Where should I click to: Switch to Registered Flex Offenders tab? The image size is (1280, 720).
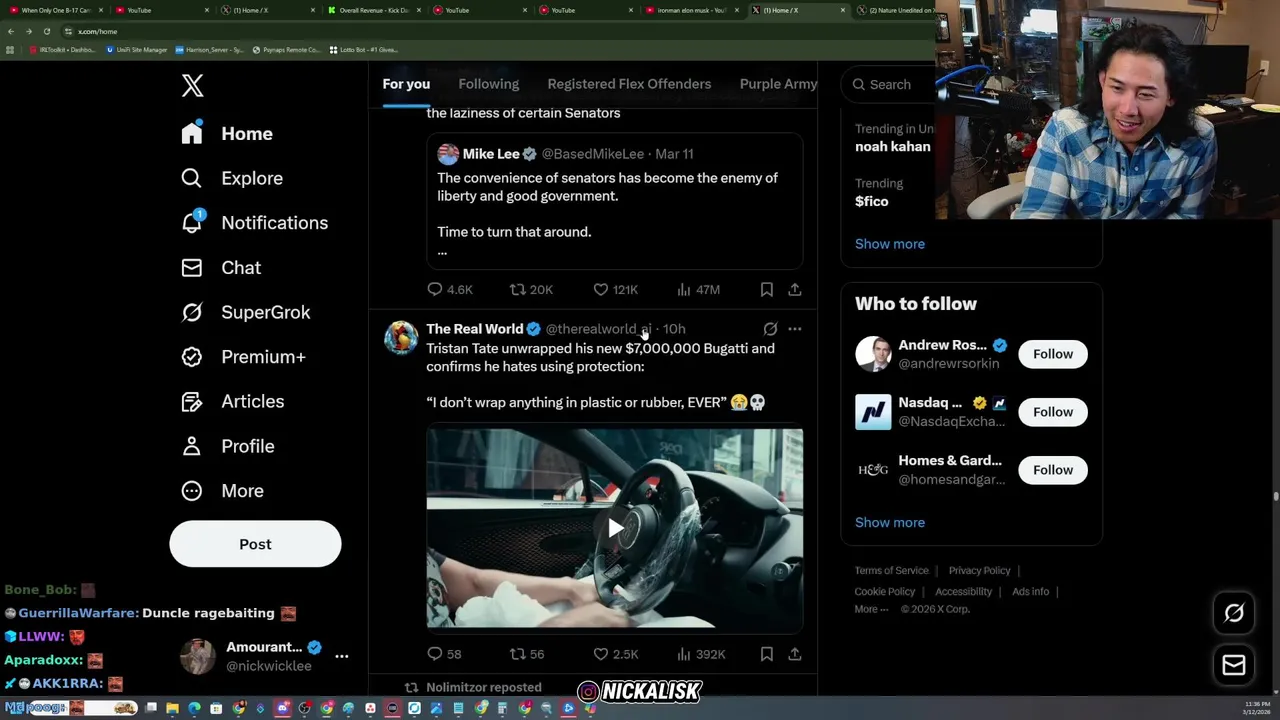pyautogui.click(x=629, y=84)
